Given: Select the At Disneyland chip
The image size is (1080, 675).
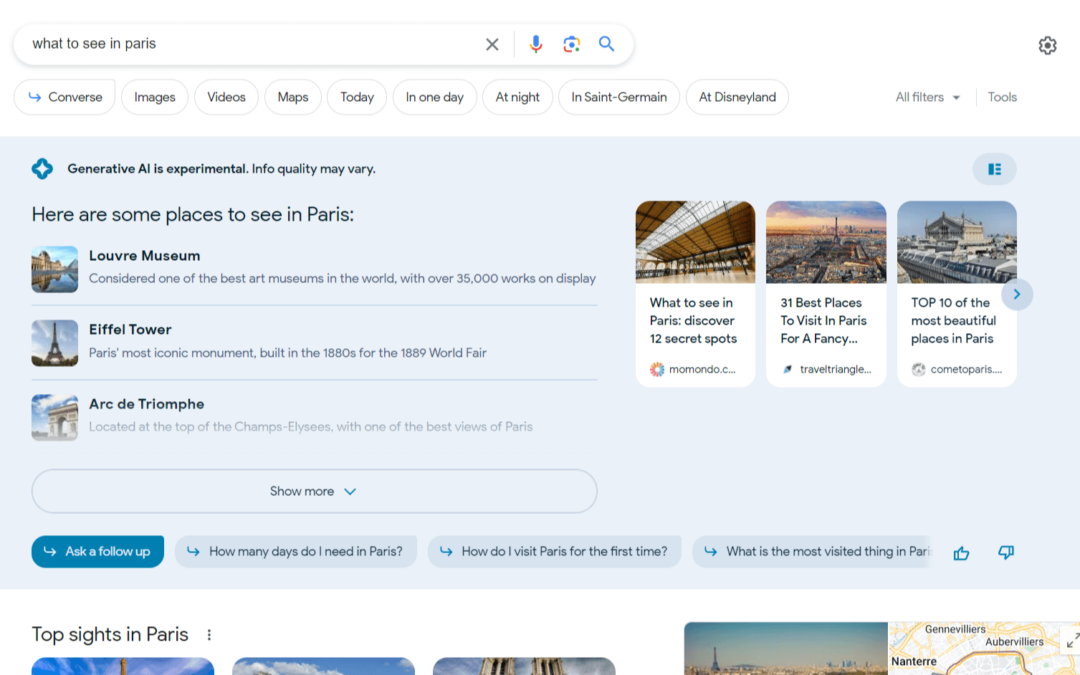Looking at the screenshot, I should [737, 97].
